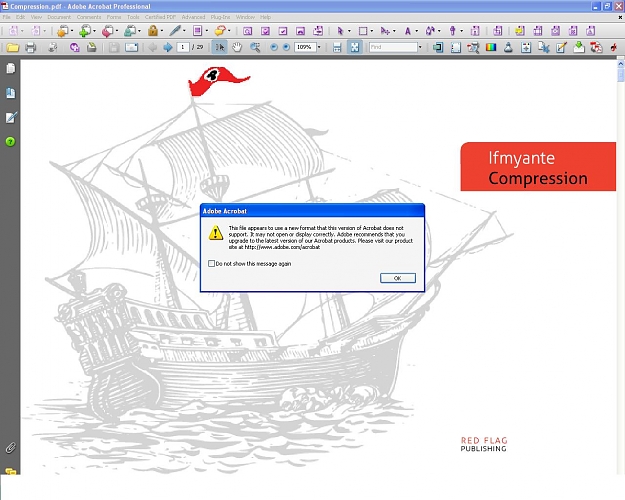Click the Email envelope icon
Viewport: 625px width, 500px height.
131,47
